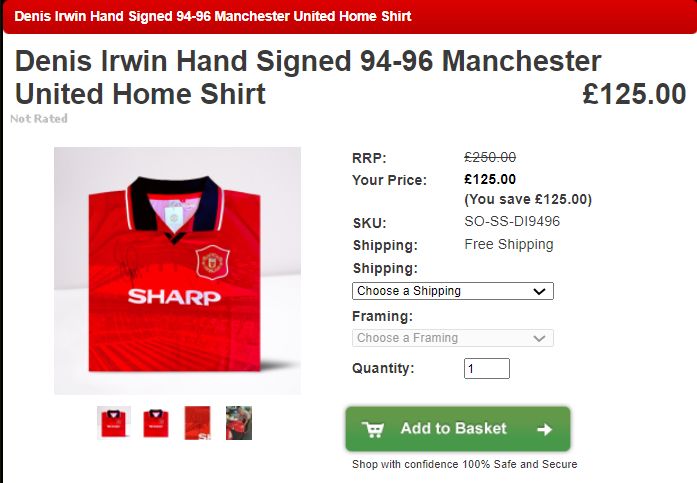Screen dimensions: 697x483
Task: Select the second shirt thumbnail image
Action: [156, 423]
